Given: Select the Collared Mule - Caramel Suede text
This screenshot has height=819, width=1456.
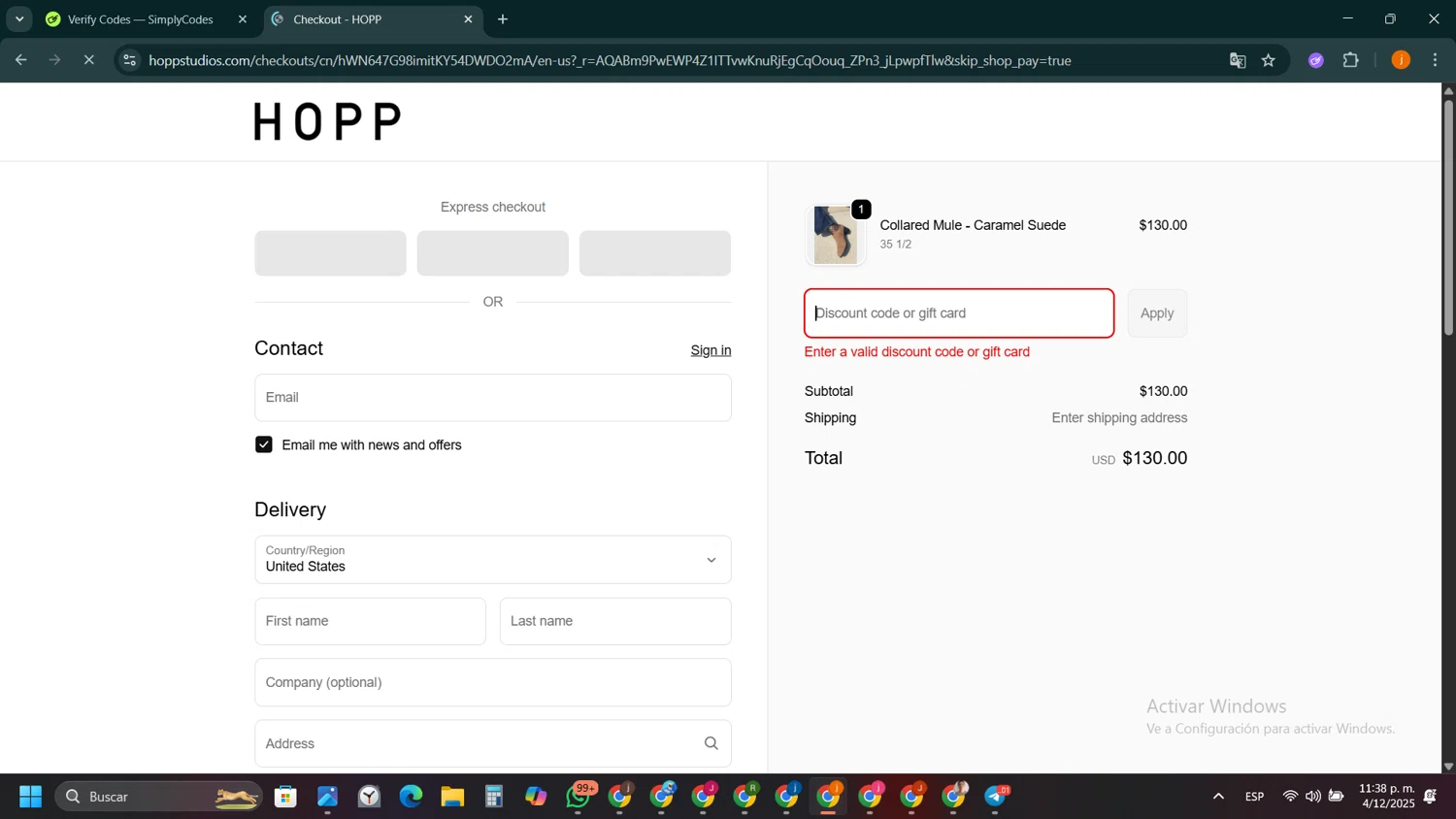Looking at the screenshot, I should point(973,225).
